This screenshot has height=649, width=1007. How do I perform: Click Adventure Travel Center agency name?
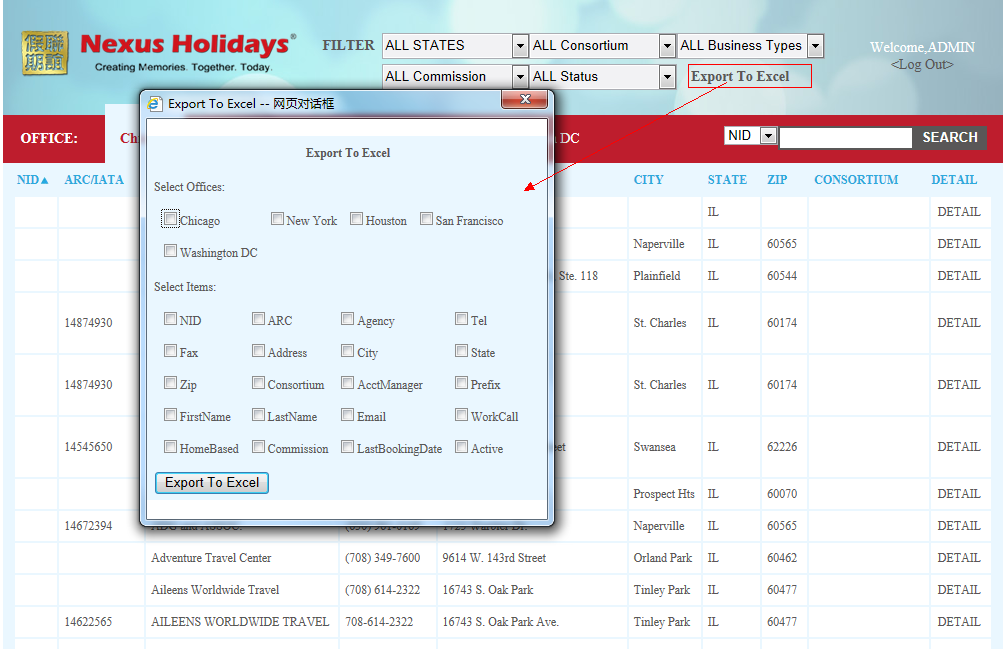click(211, 558)
